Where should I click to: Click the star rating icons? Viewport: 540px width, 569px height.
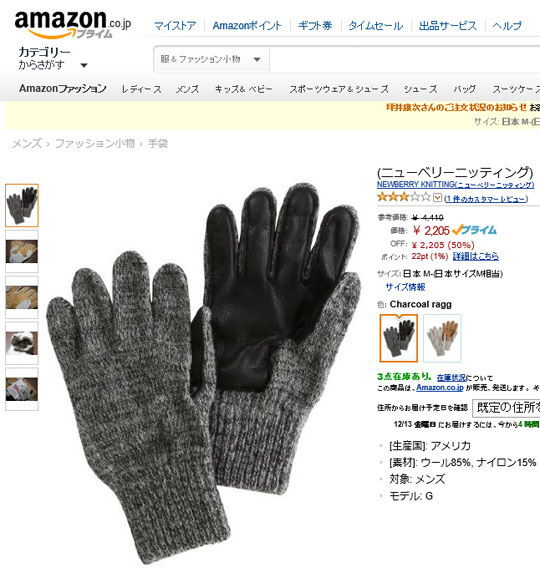click(404, 197)
